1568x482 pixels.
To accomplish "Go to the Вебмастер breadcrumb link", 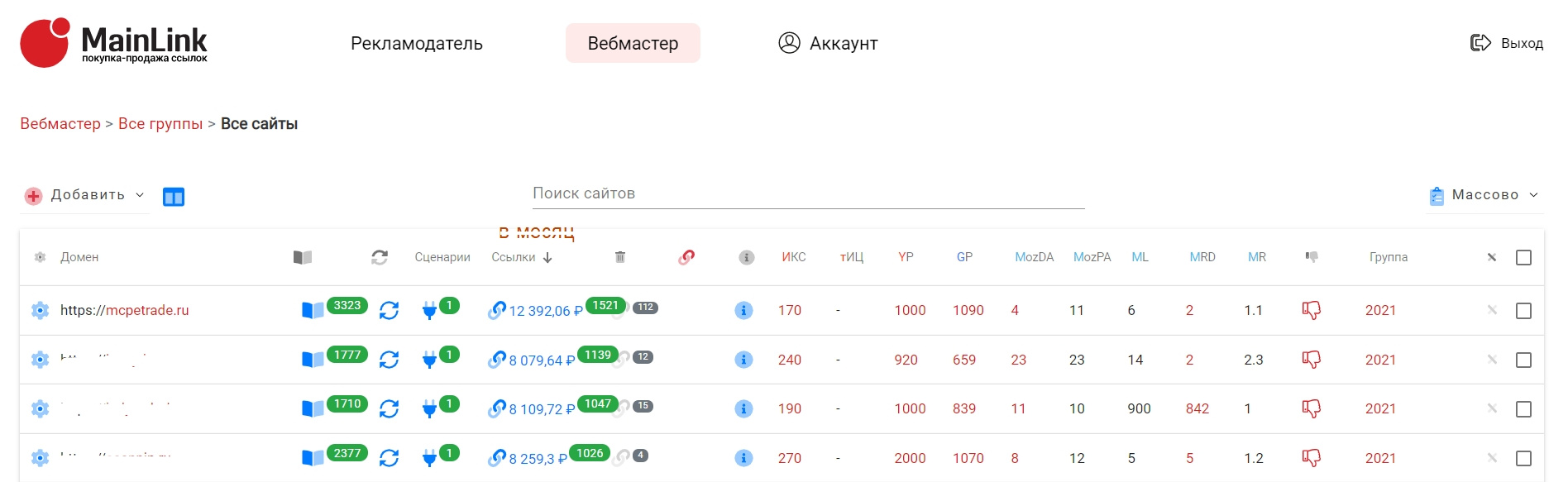I will tap(60, 123).
